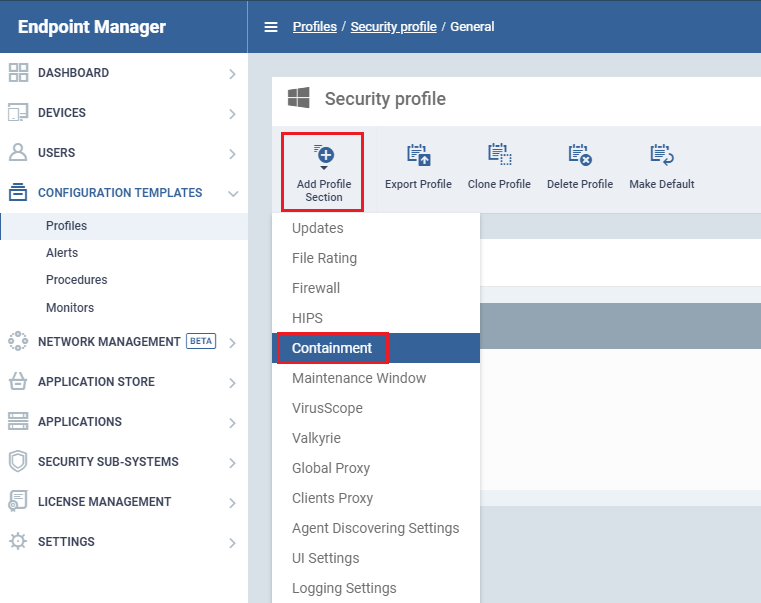Expand the Network Management chevron
761x603 pixels.
point(232,343)
